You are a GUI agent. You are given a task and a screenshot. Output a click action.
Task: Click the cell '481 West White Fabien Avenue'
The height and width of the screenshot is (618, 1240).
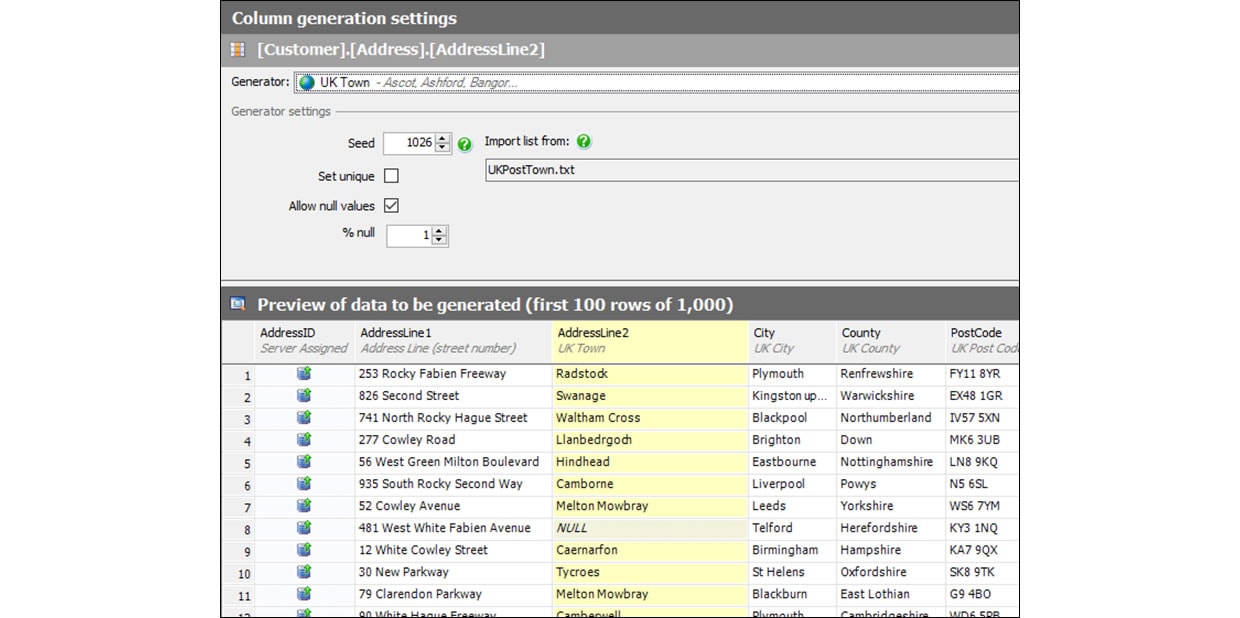tap(453, 527)
